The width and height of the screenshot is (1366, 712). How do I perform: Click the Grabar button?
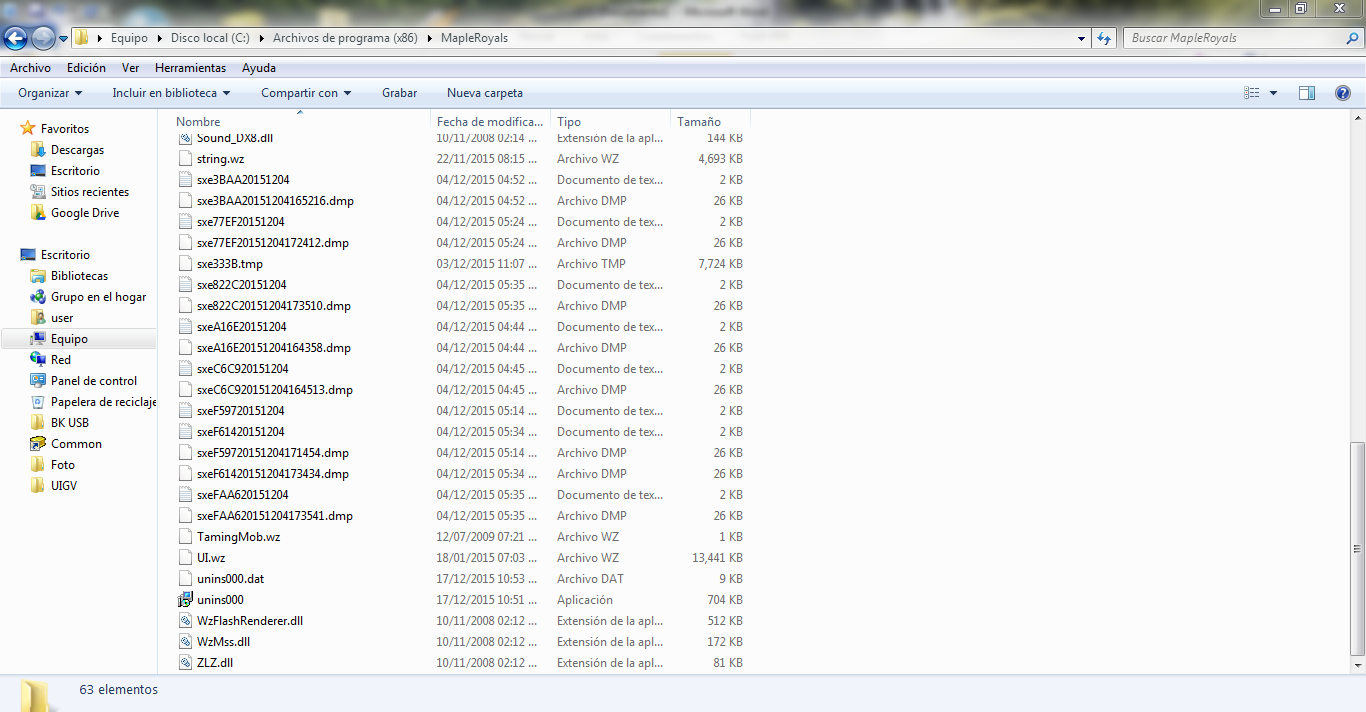(399, 93)
